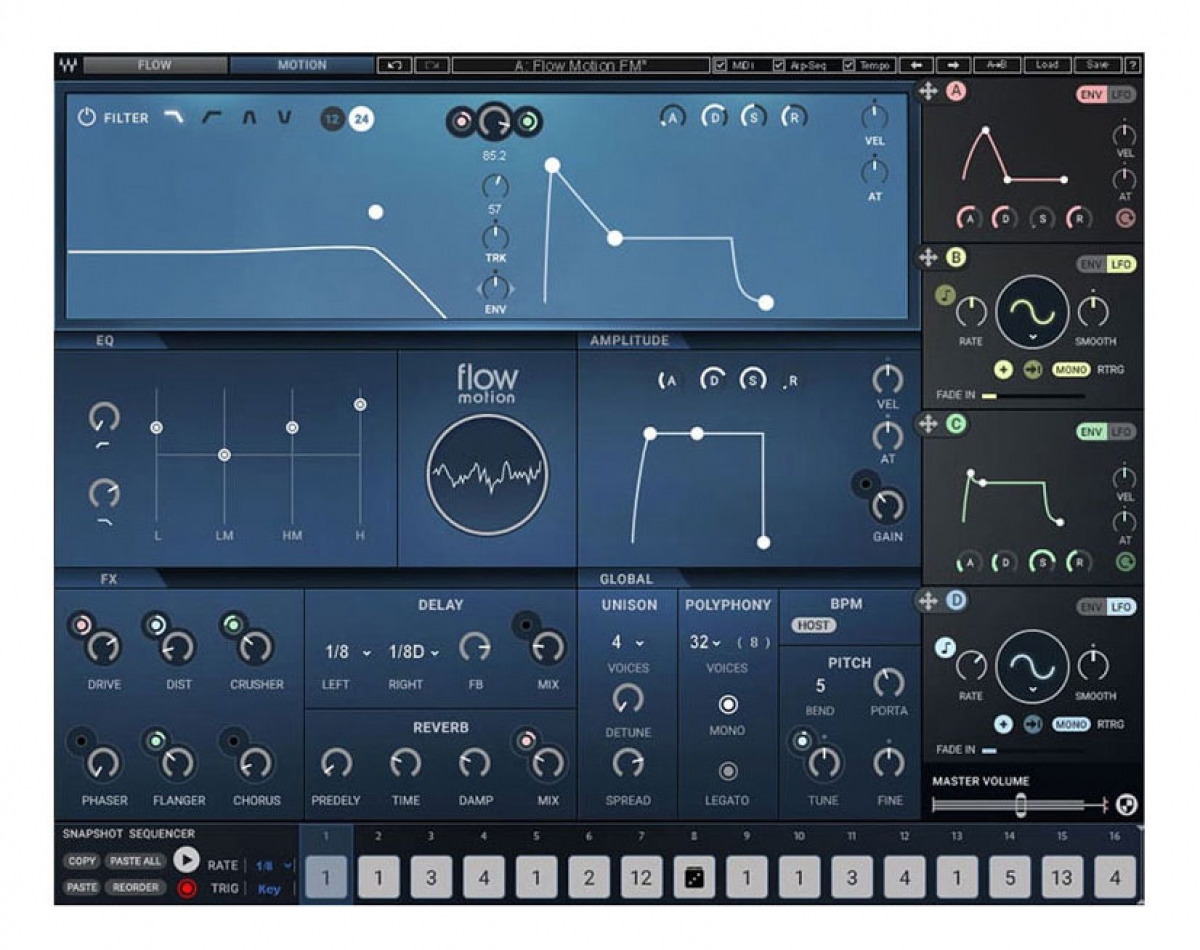Switch modulator D to ENV mode
The height and width of the screenshot is (950, 1200).
click(1091, 607)
